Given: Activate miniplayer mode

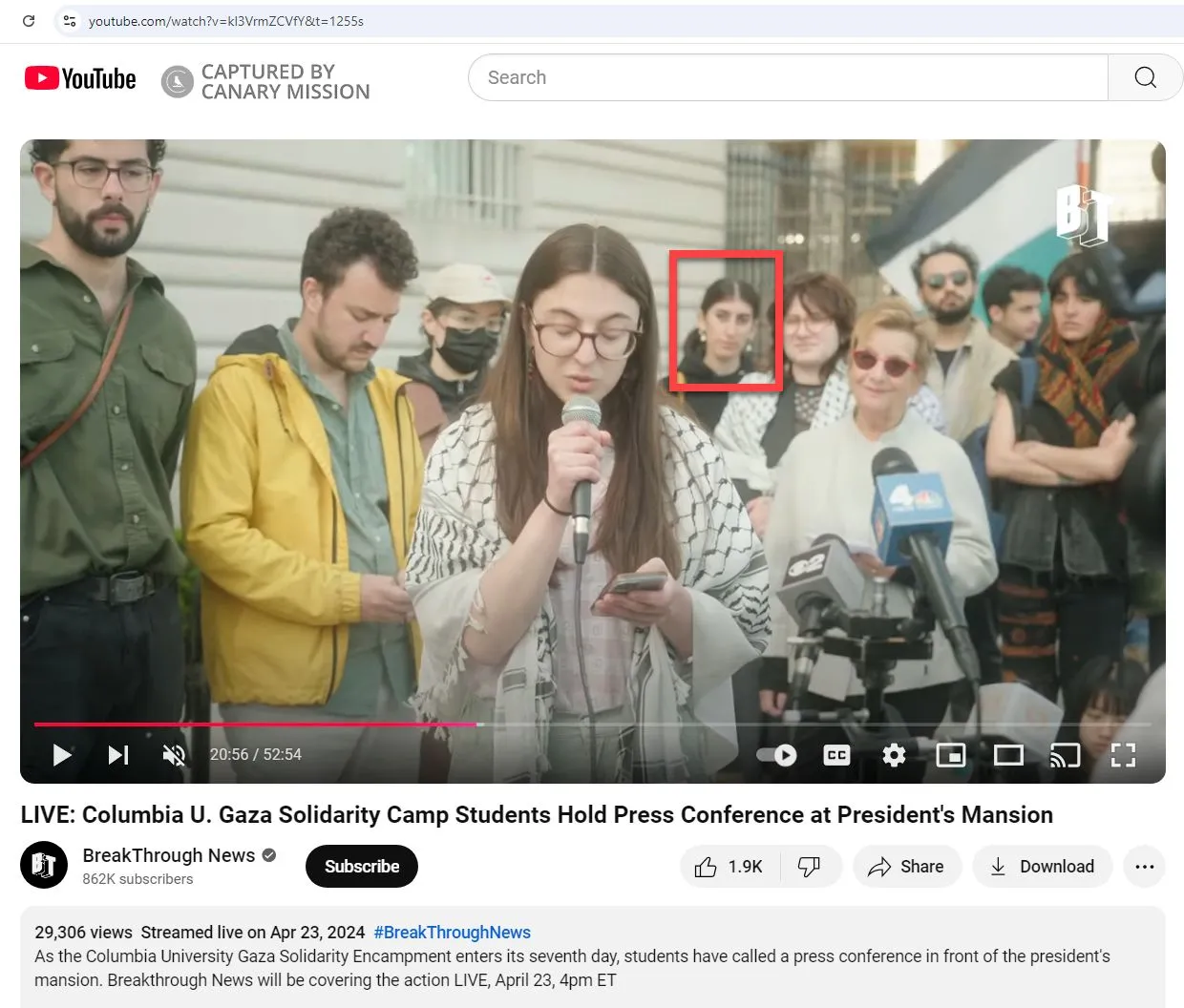Looking at the screenshot, I should click(951, 754).
